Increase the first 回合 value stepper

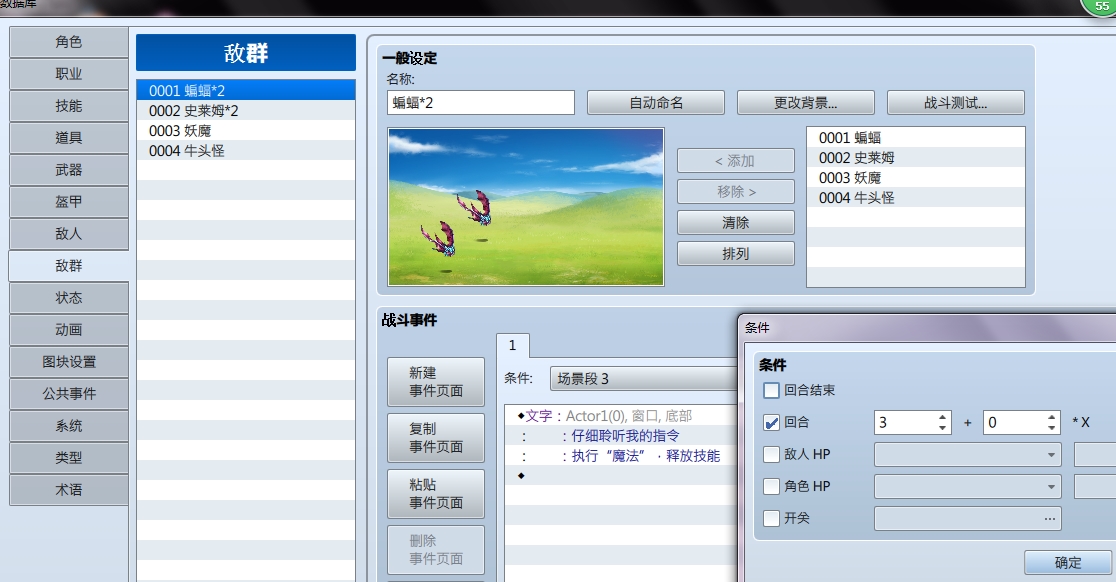click(942, 418)
